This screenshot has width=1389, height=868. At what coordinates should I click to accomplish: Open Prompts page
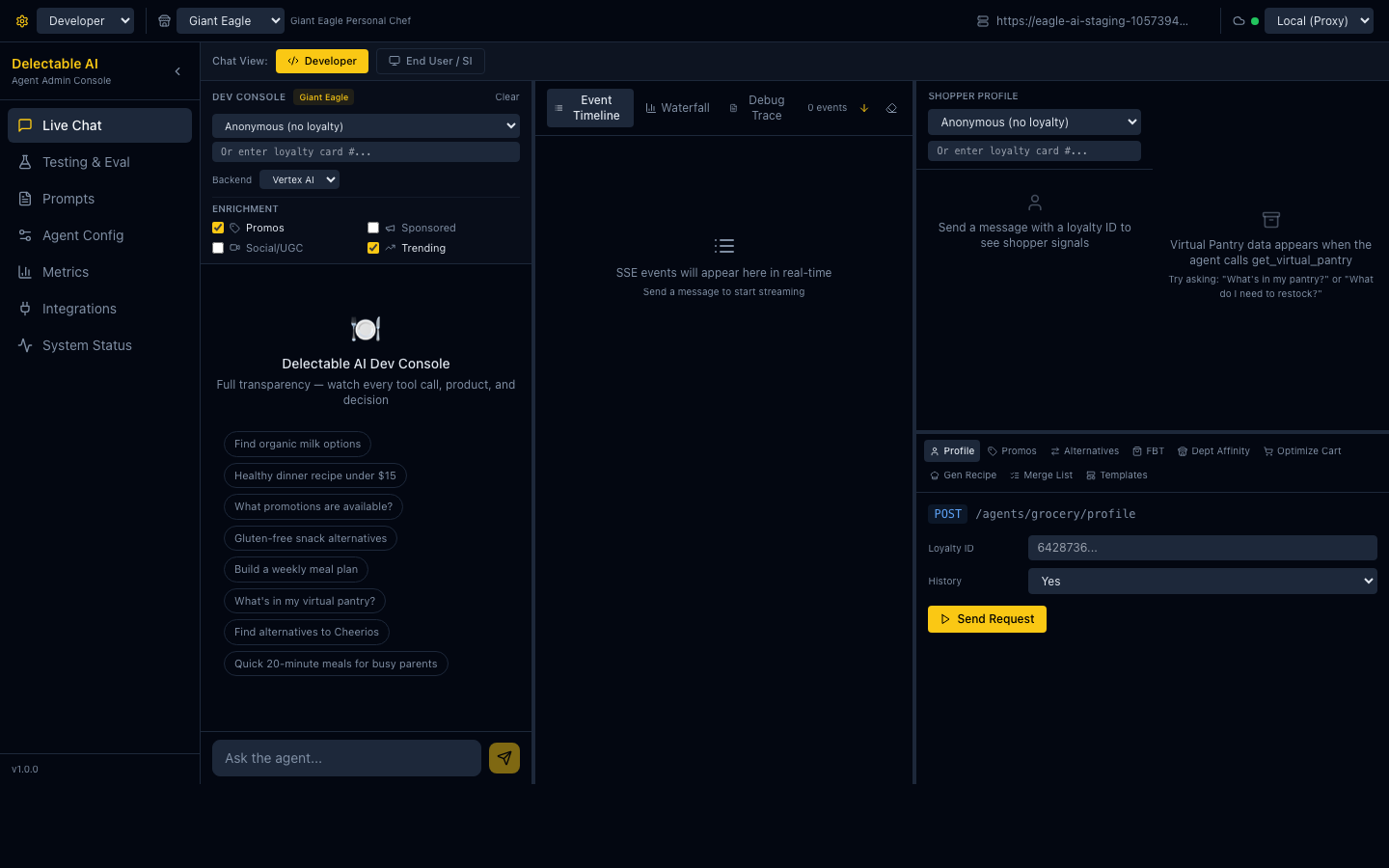(99, 199)
